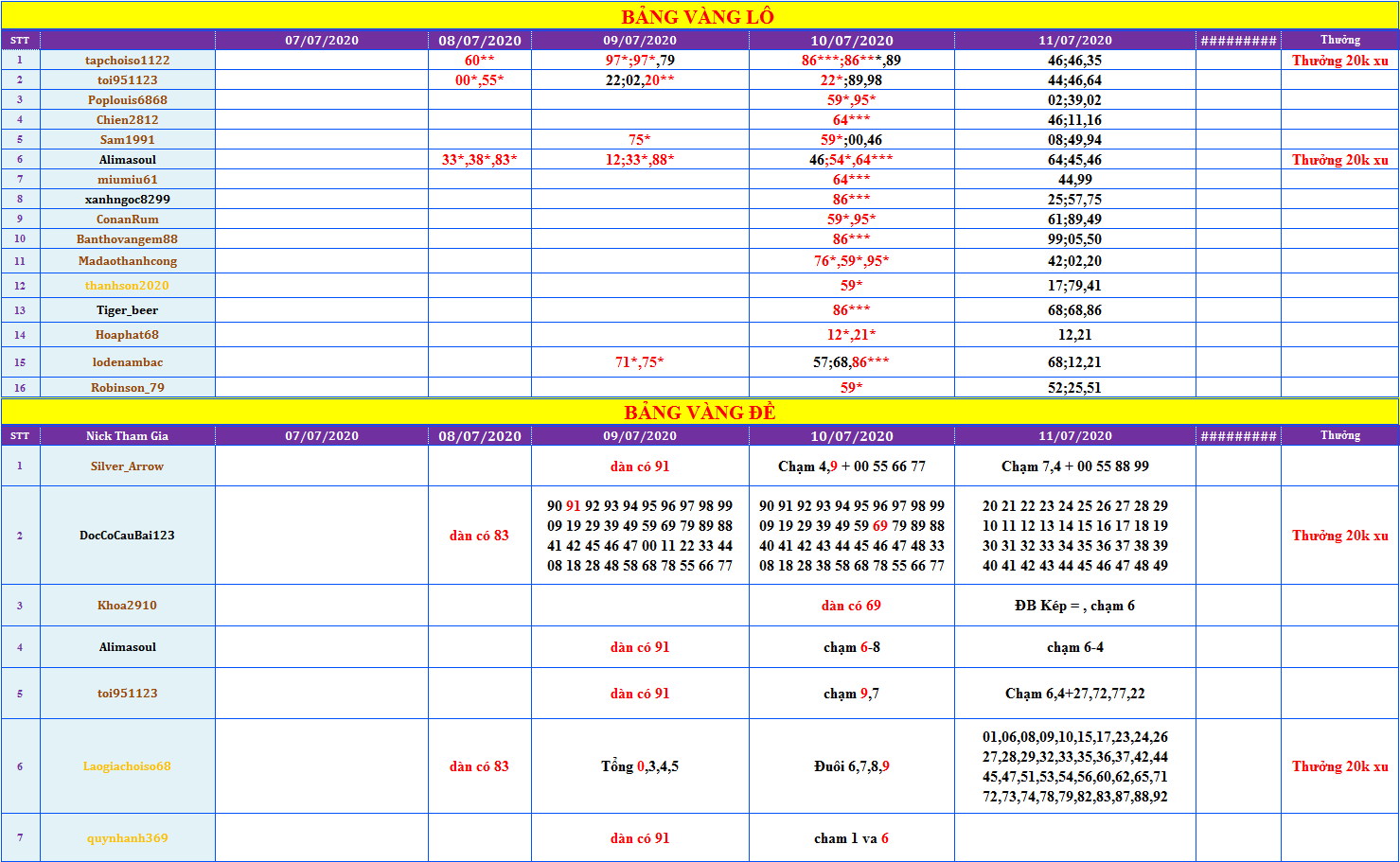
Task: Click the cell 'chạm 6-4'
Action: [1075, 647]
